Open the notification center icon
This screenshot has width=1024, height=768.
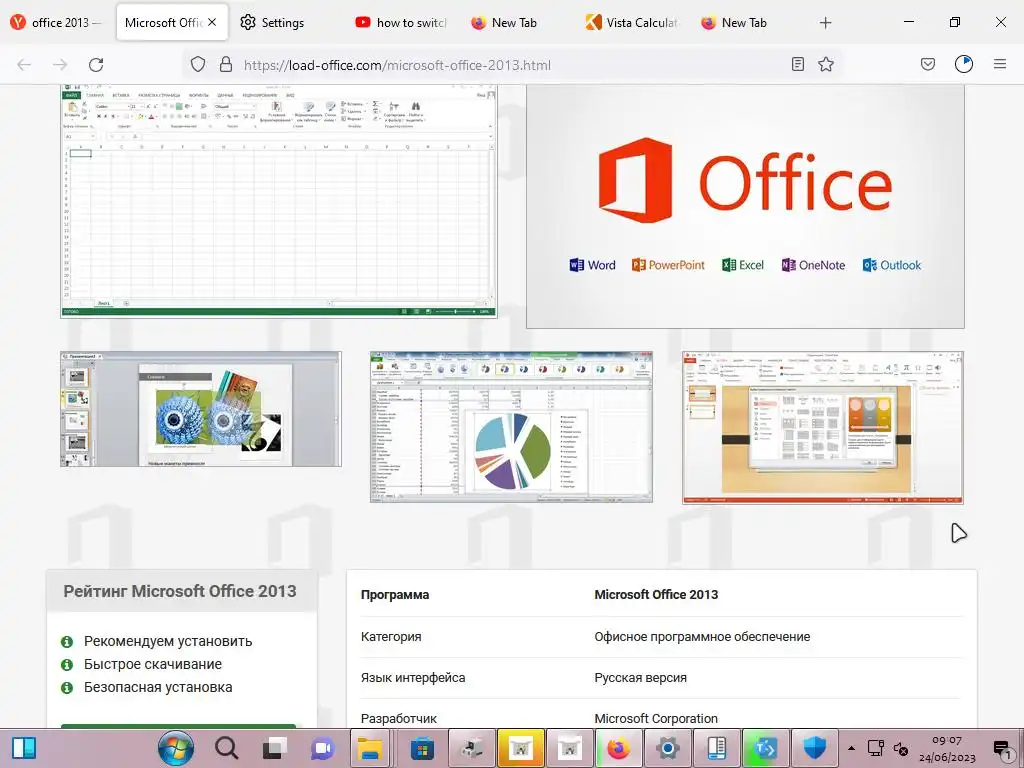[1002, 748]
